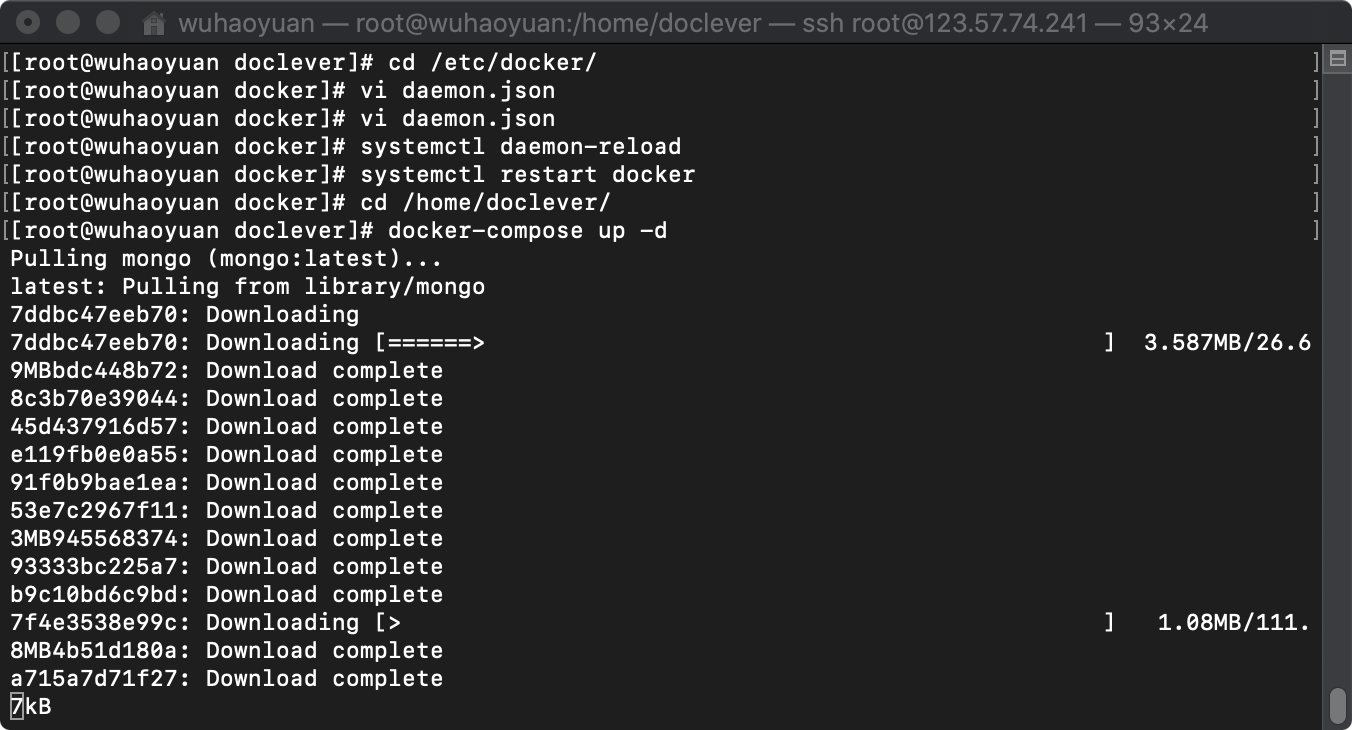Zoom the terminal window to full size

point(106,22)
